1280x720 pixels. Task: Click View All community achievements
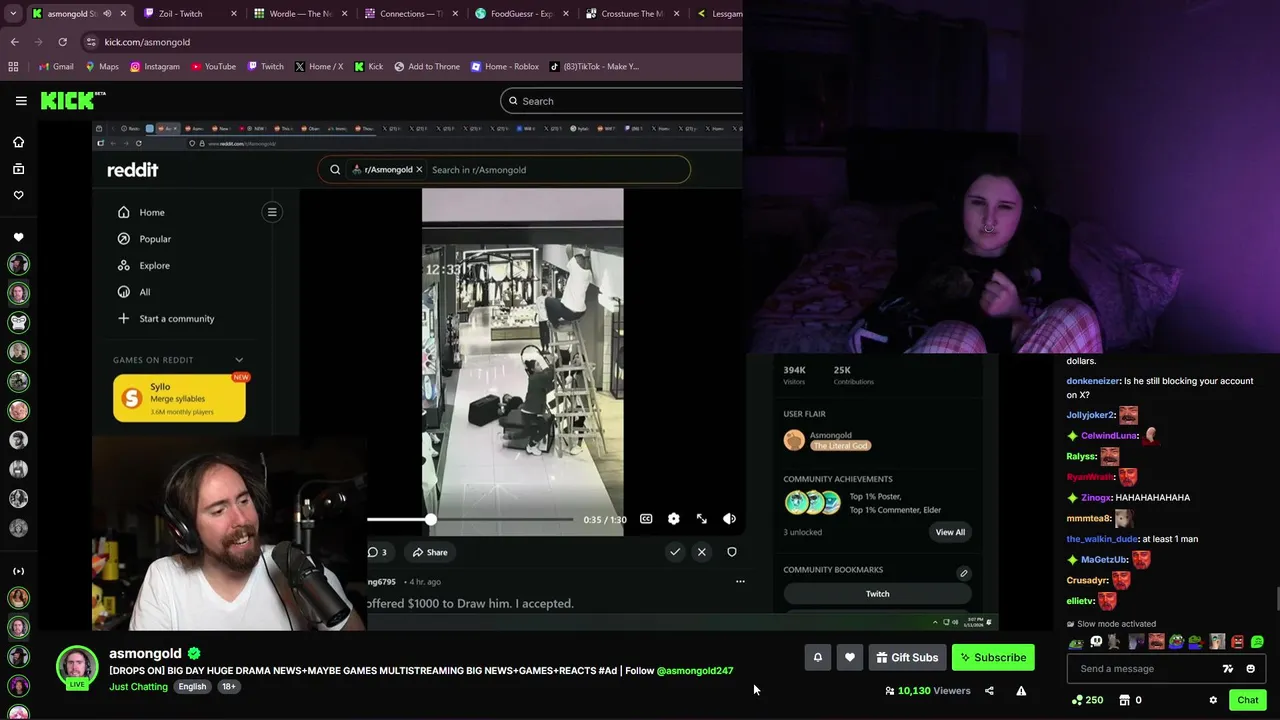950,532
